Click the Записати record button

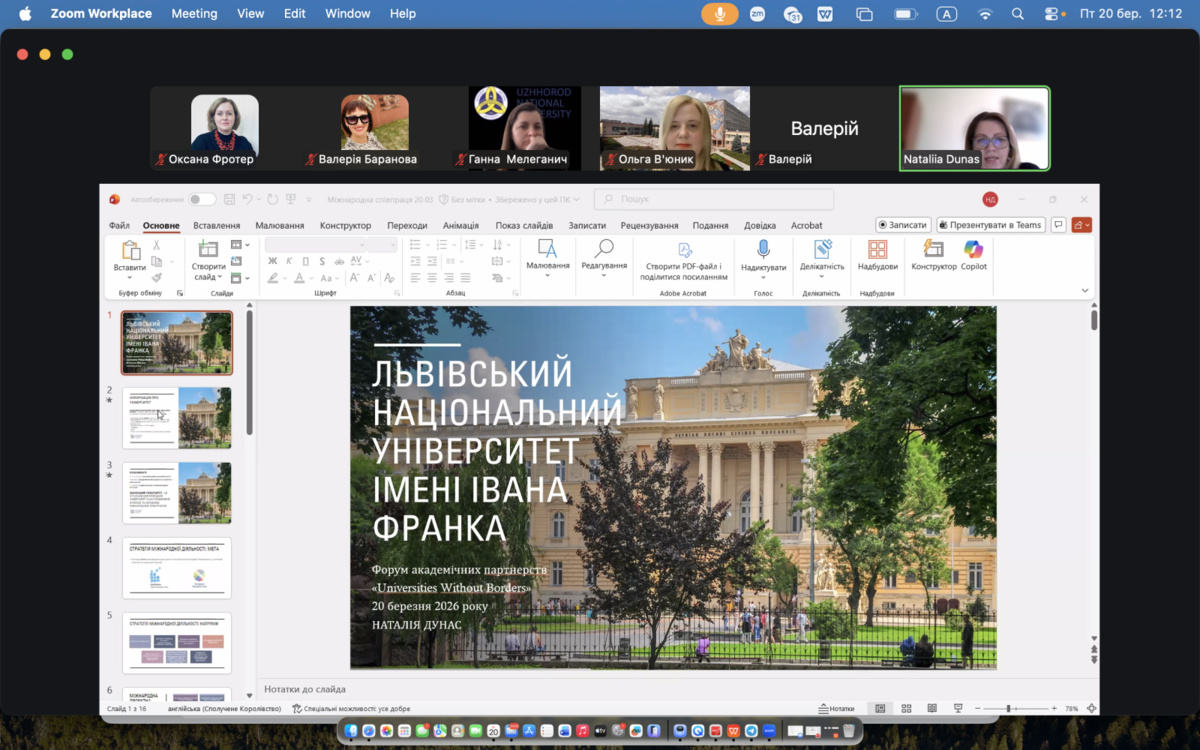click(x=903, y=225)
